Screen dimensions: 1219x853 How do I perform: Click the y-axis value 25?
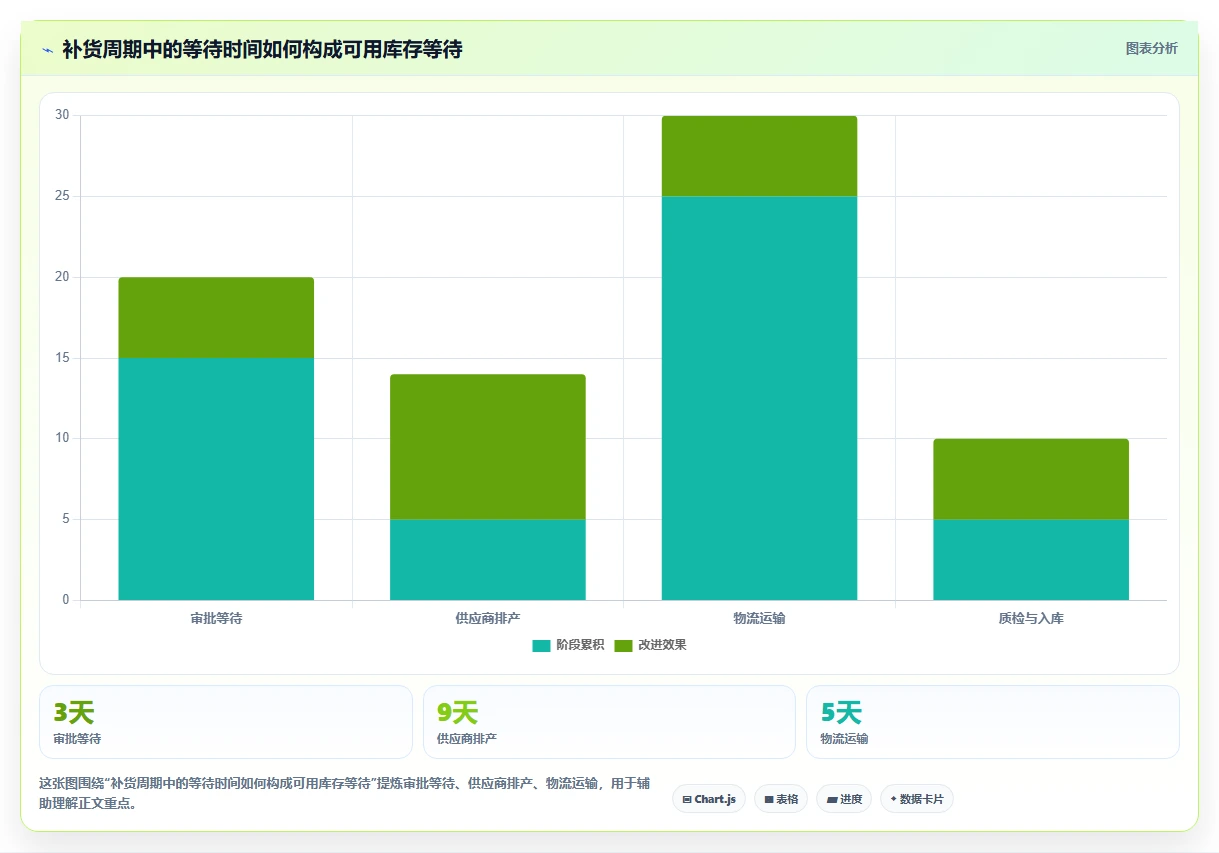[x=62, y=196]
